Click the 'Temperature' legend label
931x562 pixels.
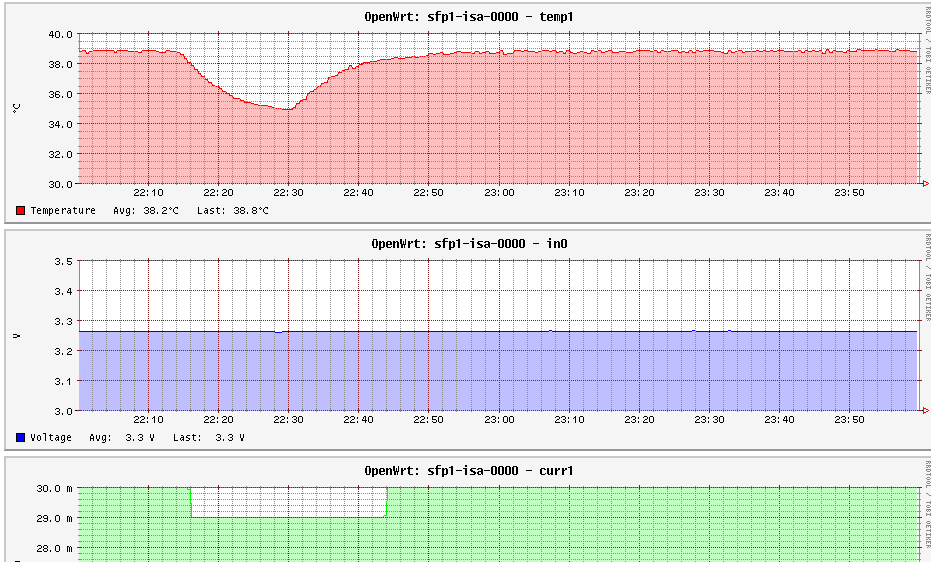coord(63,211)
